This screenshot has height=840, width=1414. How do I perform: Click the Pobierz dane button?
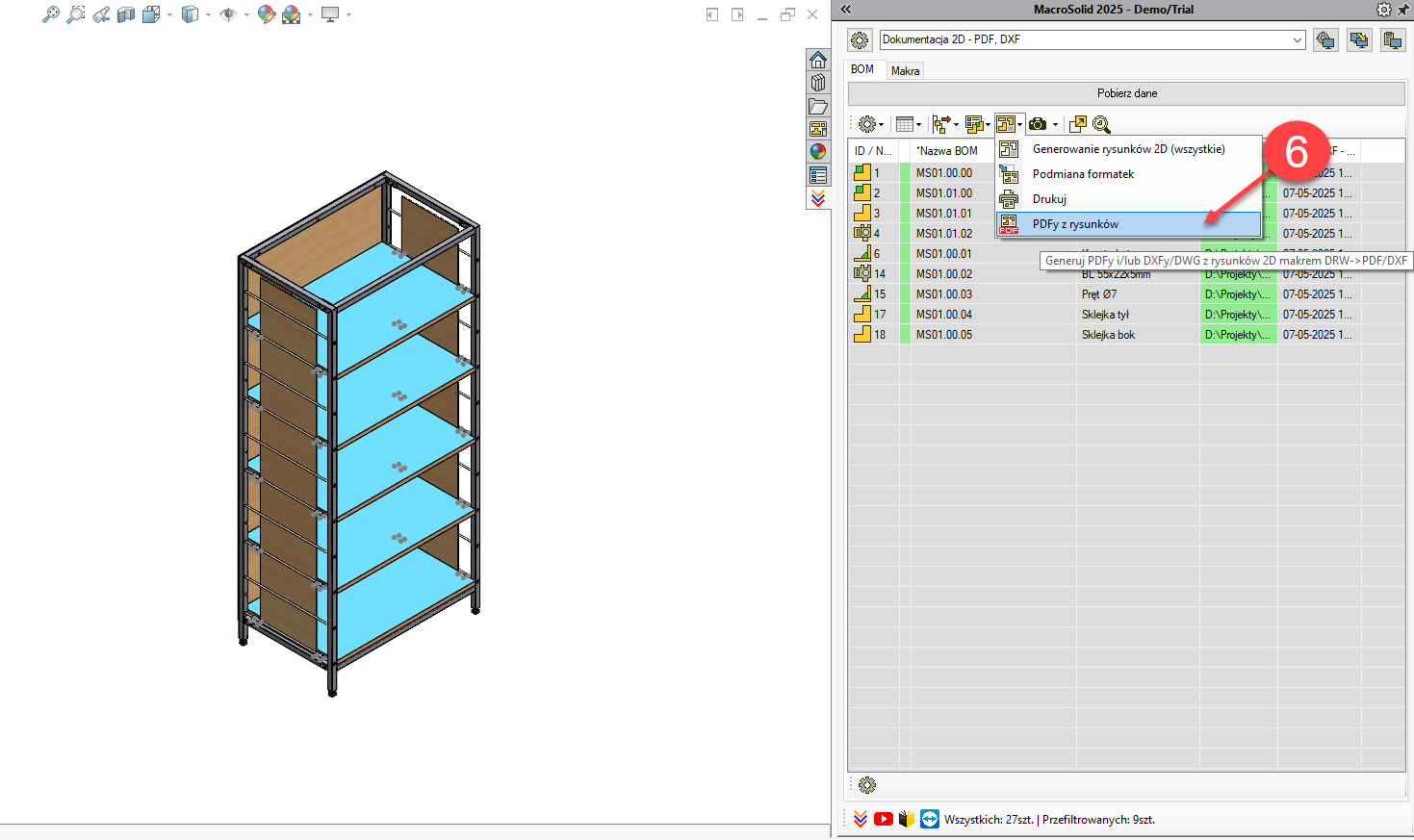(x=1126, y=93)
